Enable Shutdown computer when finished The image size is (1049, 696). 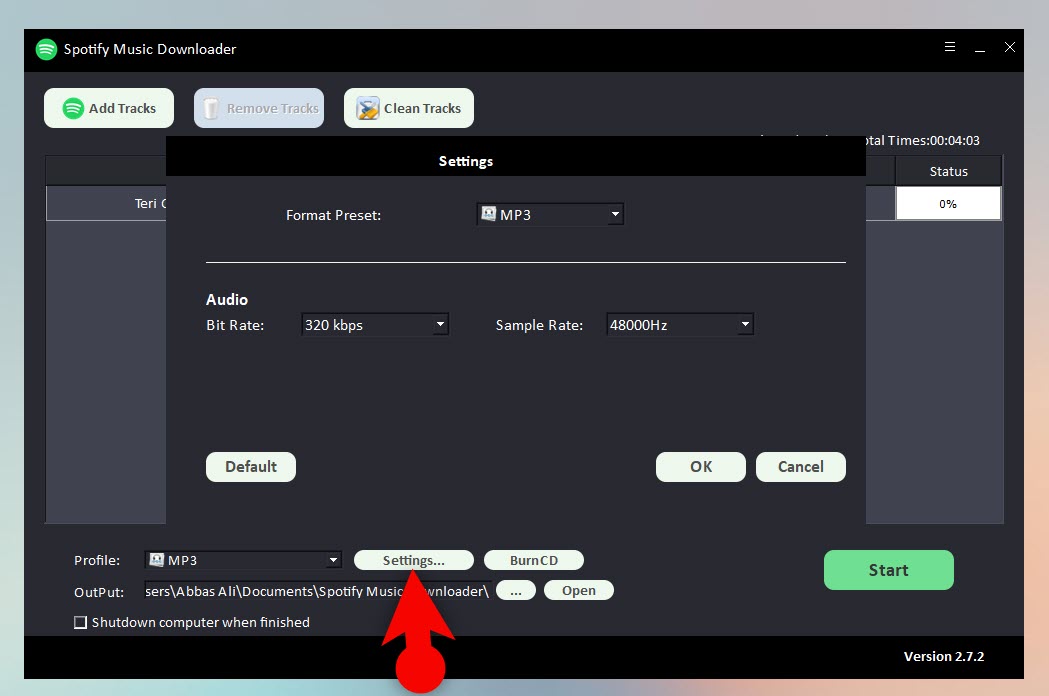tap(80, 622)
